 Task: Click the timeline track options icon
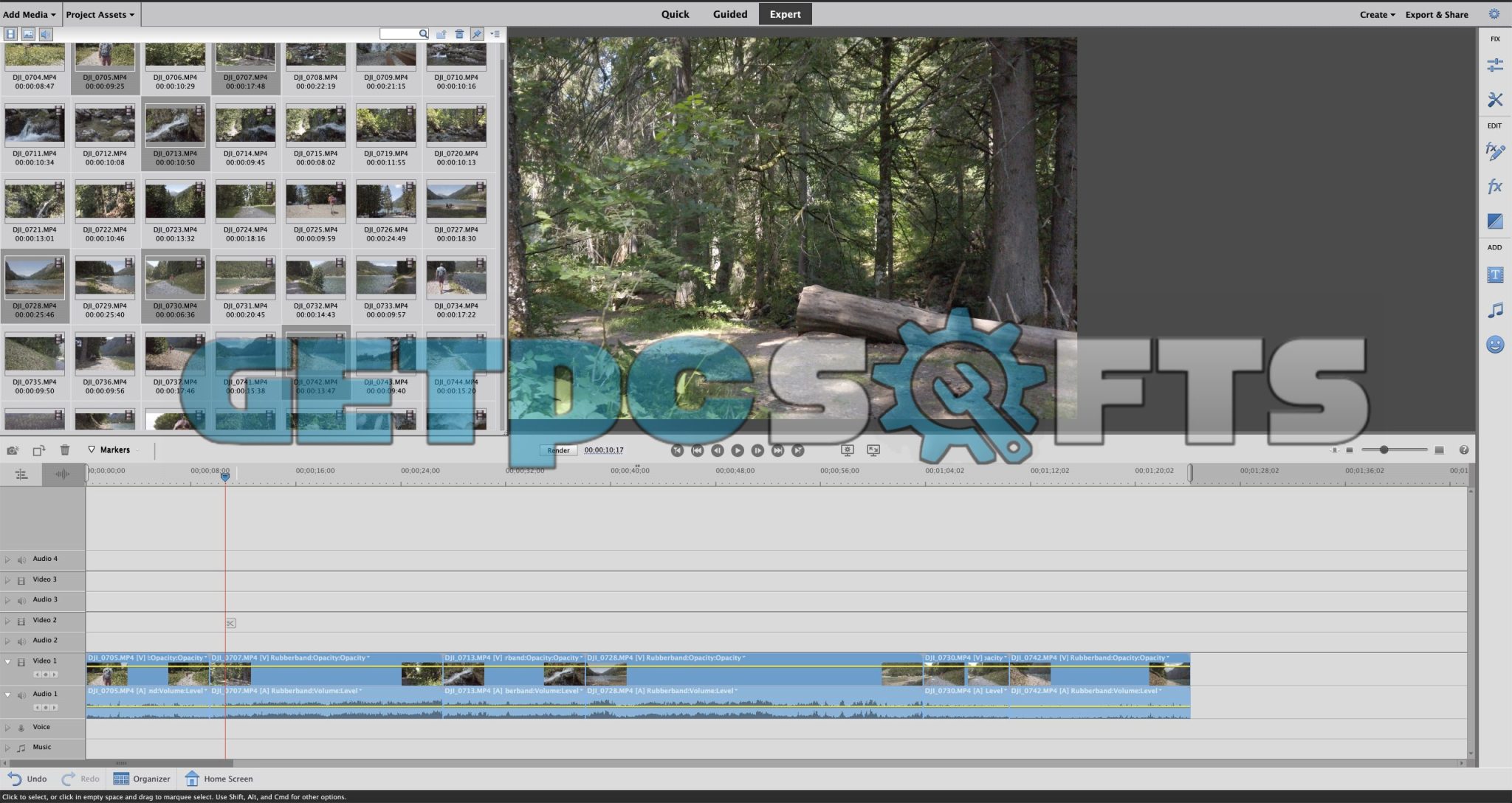(x=21, y=475)
